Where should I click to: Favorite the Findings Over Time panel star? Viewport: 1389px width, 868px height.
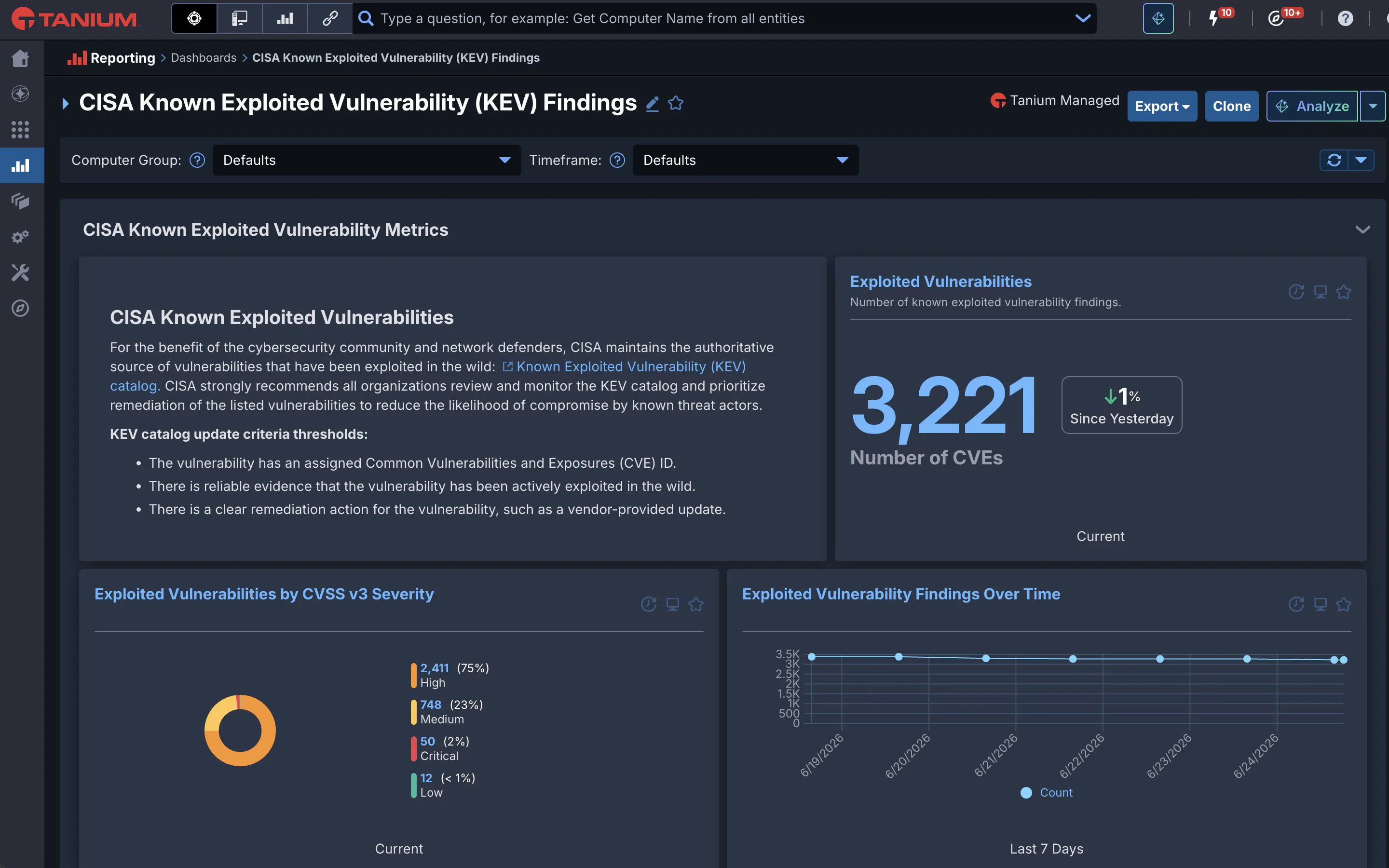click(x=1344, y=605)
